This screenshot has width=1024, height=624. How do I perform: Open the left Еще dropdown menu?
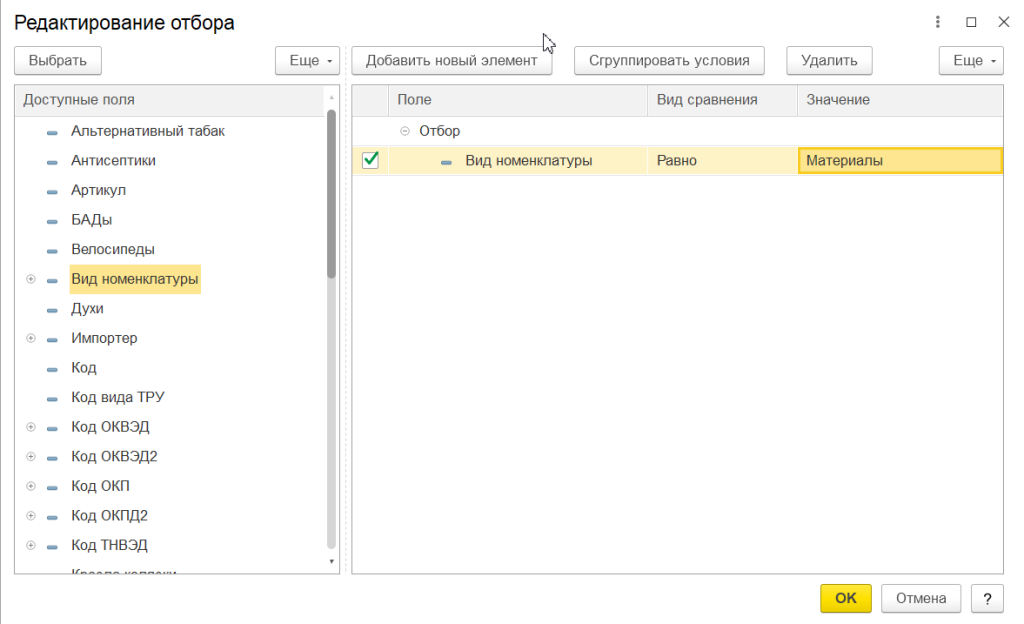click(307, 61)
